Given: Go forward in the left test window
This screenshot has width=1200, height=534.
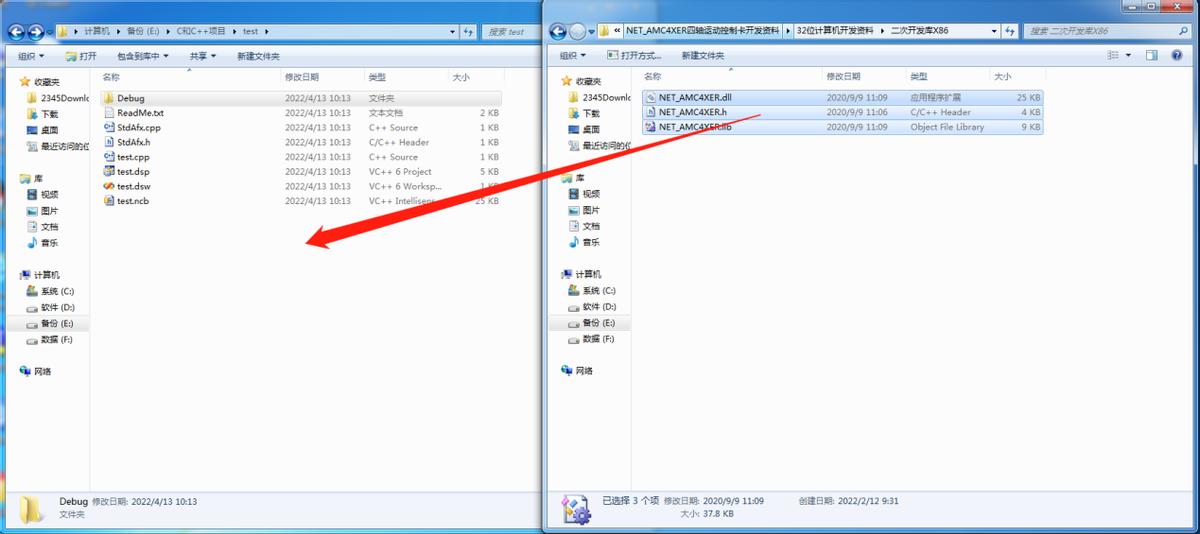Looking at the screenshot, I should click(x=37, y=32).
